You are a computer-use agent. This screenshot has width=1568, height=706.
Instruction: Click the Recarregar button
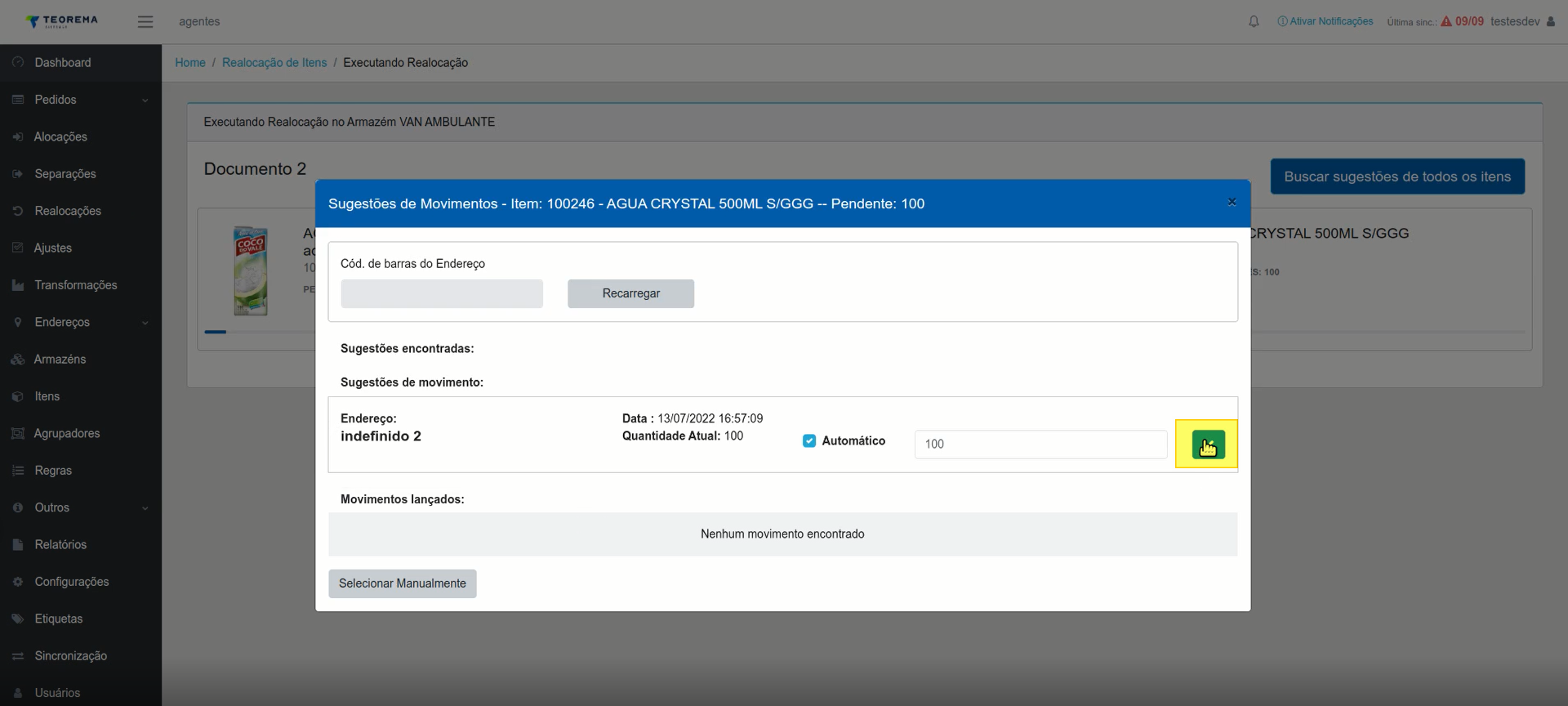tap(630, 293)
